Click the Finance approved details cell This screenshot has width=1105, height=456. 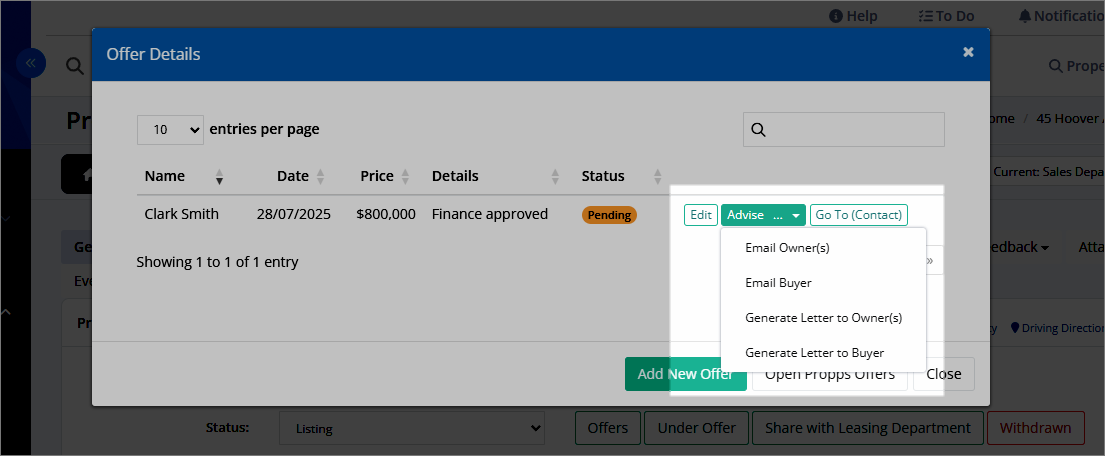pos(490,214)
